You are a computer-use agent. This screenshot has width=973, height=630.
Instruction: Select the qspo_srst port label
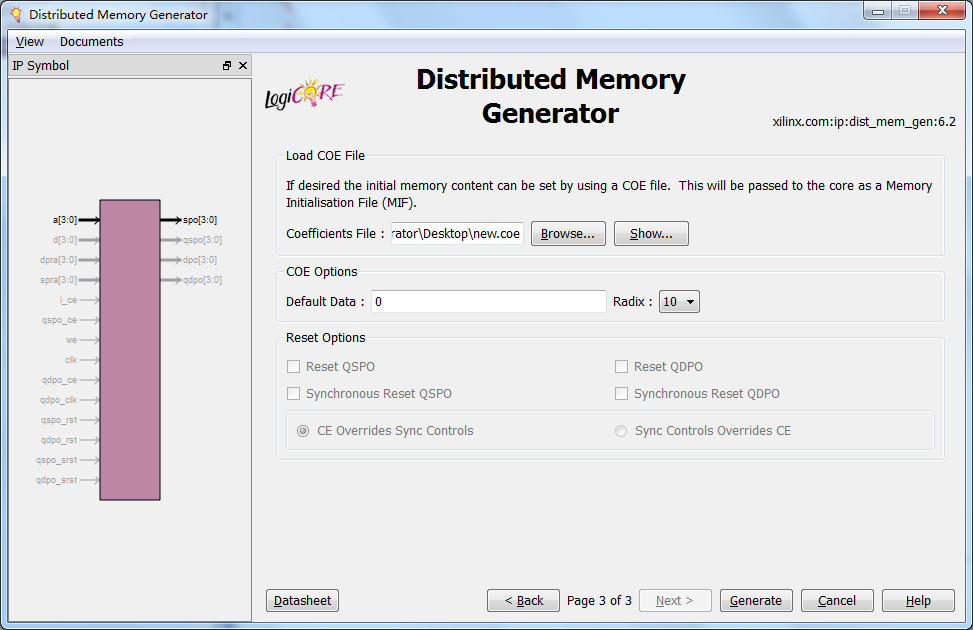tap(56, 460)
